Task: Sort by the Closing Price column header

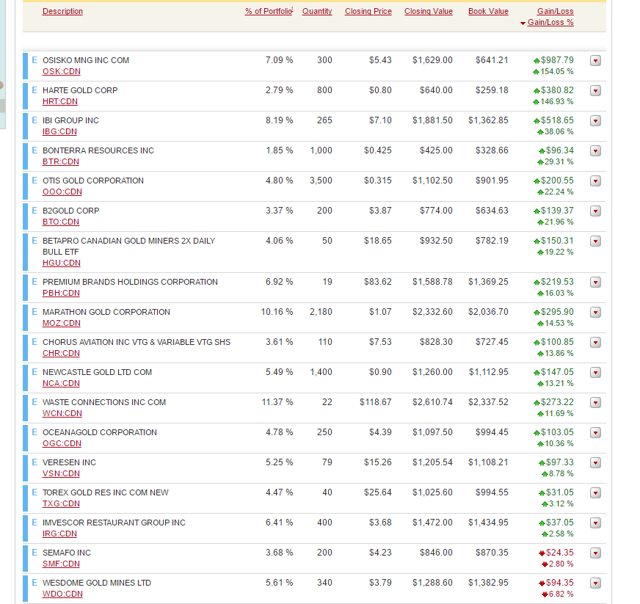Action: (x=368, y=12)
